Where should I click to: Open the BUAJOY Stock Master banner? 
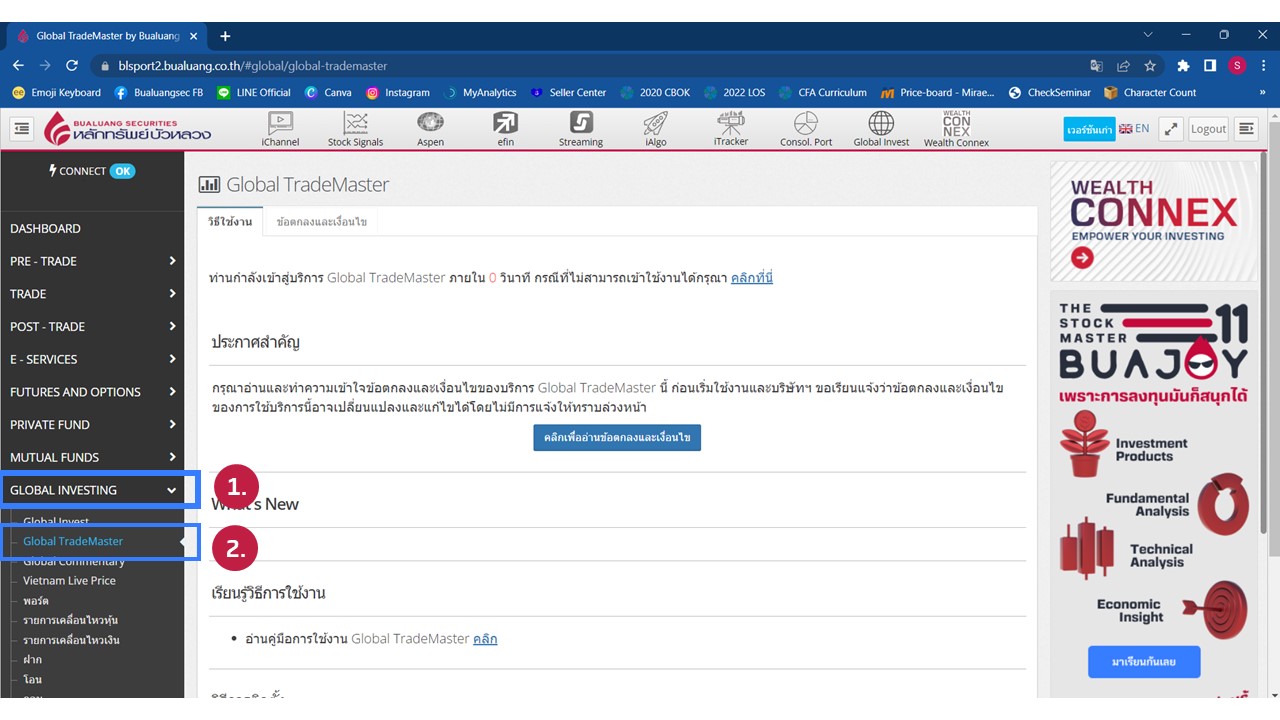click(x=1154, y=495)
